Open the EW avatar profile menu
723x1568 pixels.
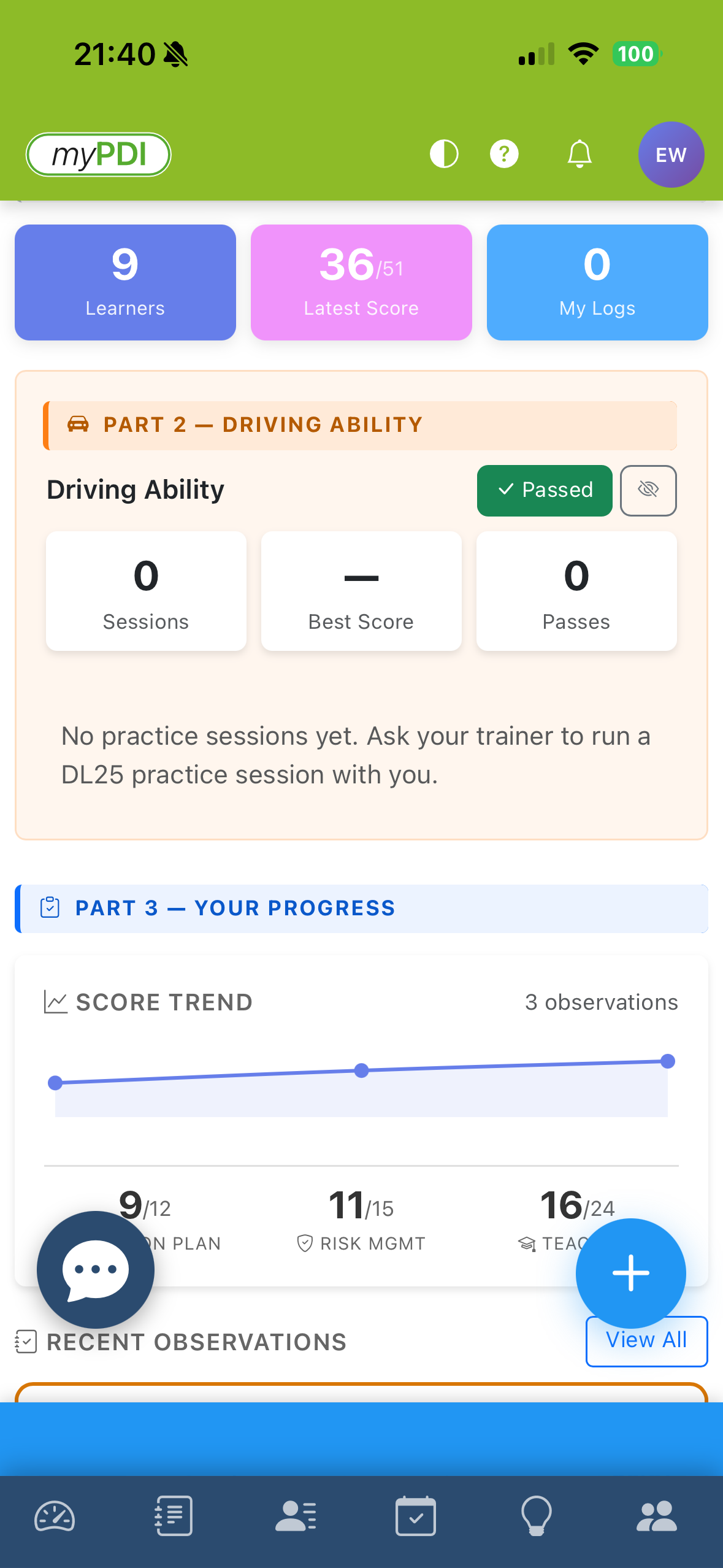coord(670,155)
